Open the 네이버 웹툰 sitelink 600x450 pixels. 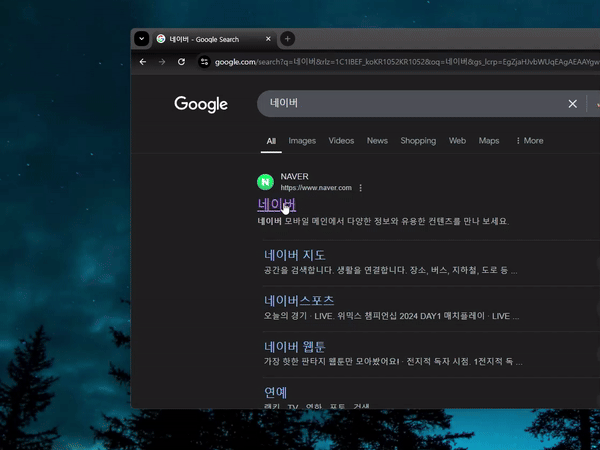(295, 347)
